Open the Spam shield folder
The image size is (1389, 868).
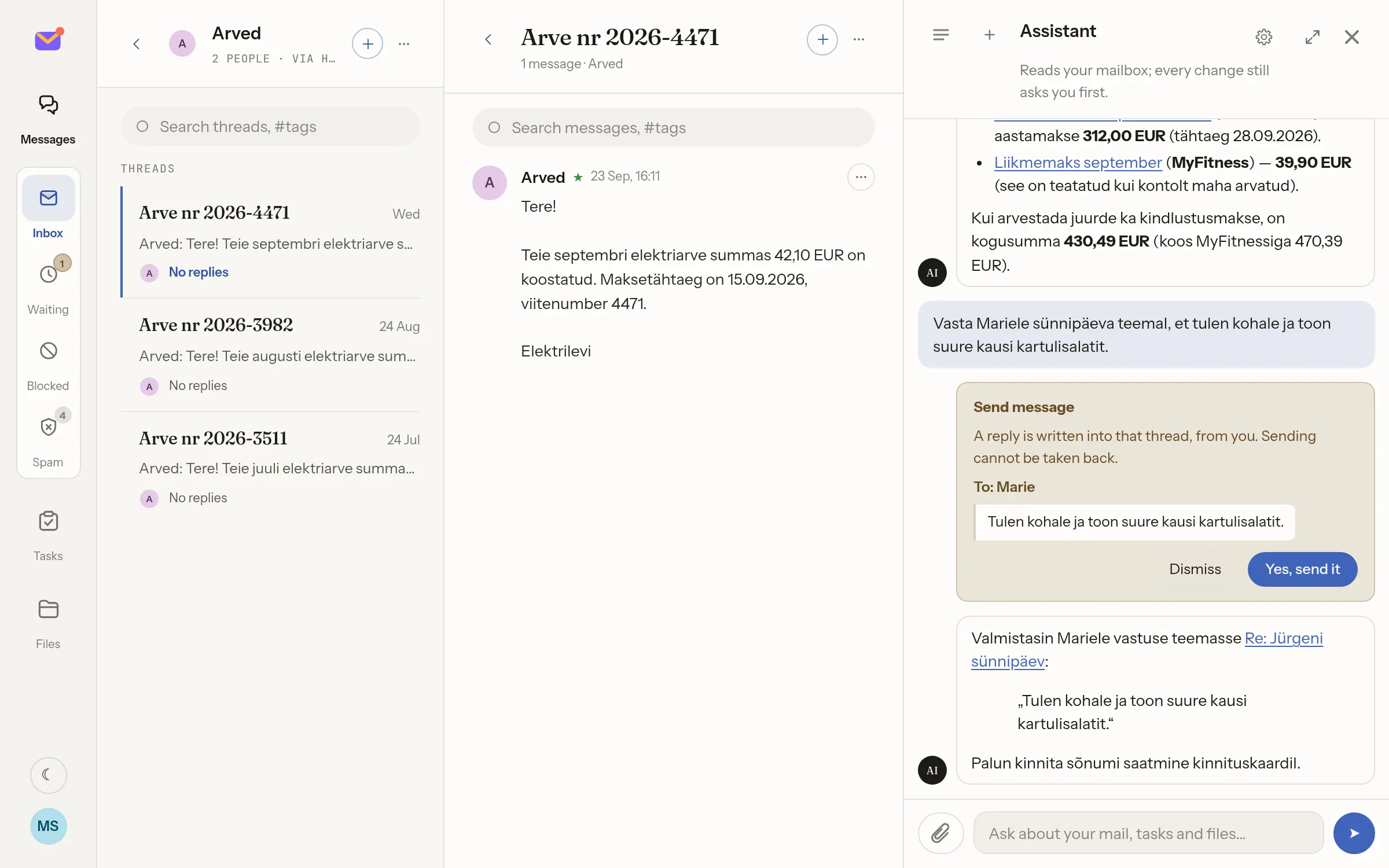coord(48,427)
